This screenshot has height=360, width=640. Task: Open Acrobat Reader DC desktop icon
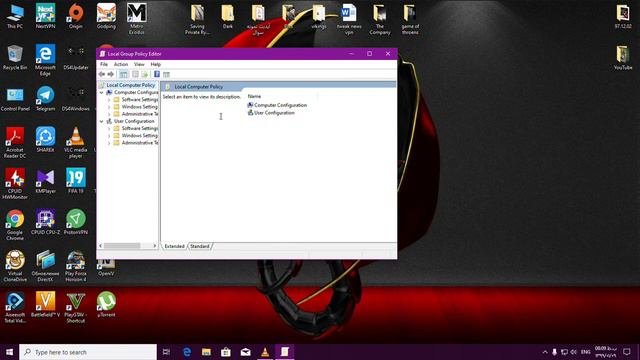pos(15,143)
